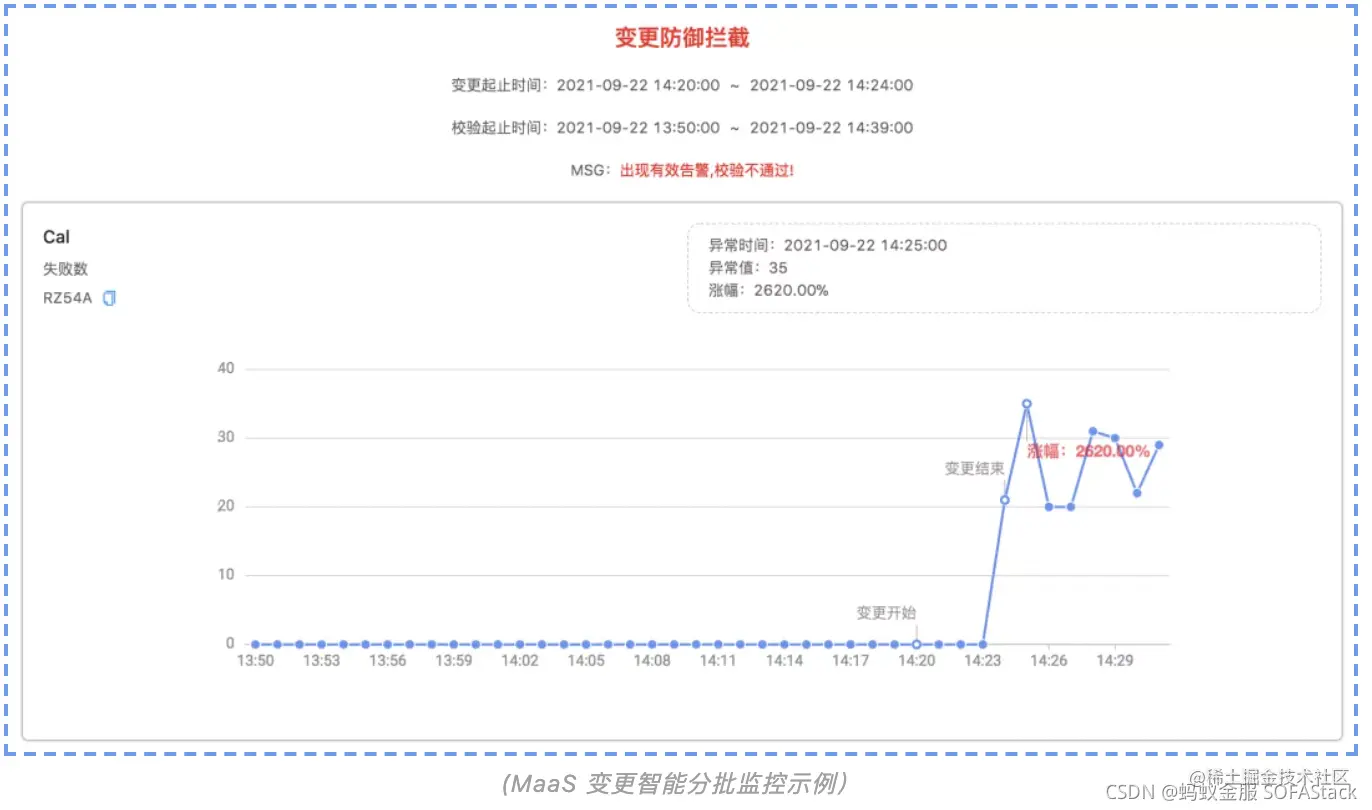Click x-axis label 14:14
The image size is (1372, 810).
click(783, 661)
